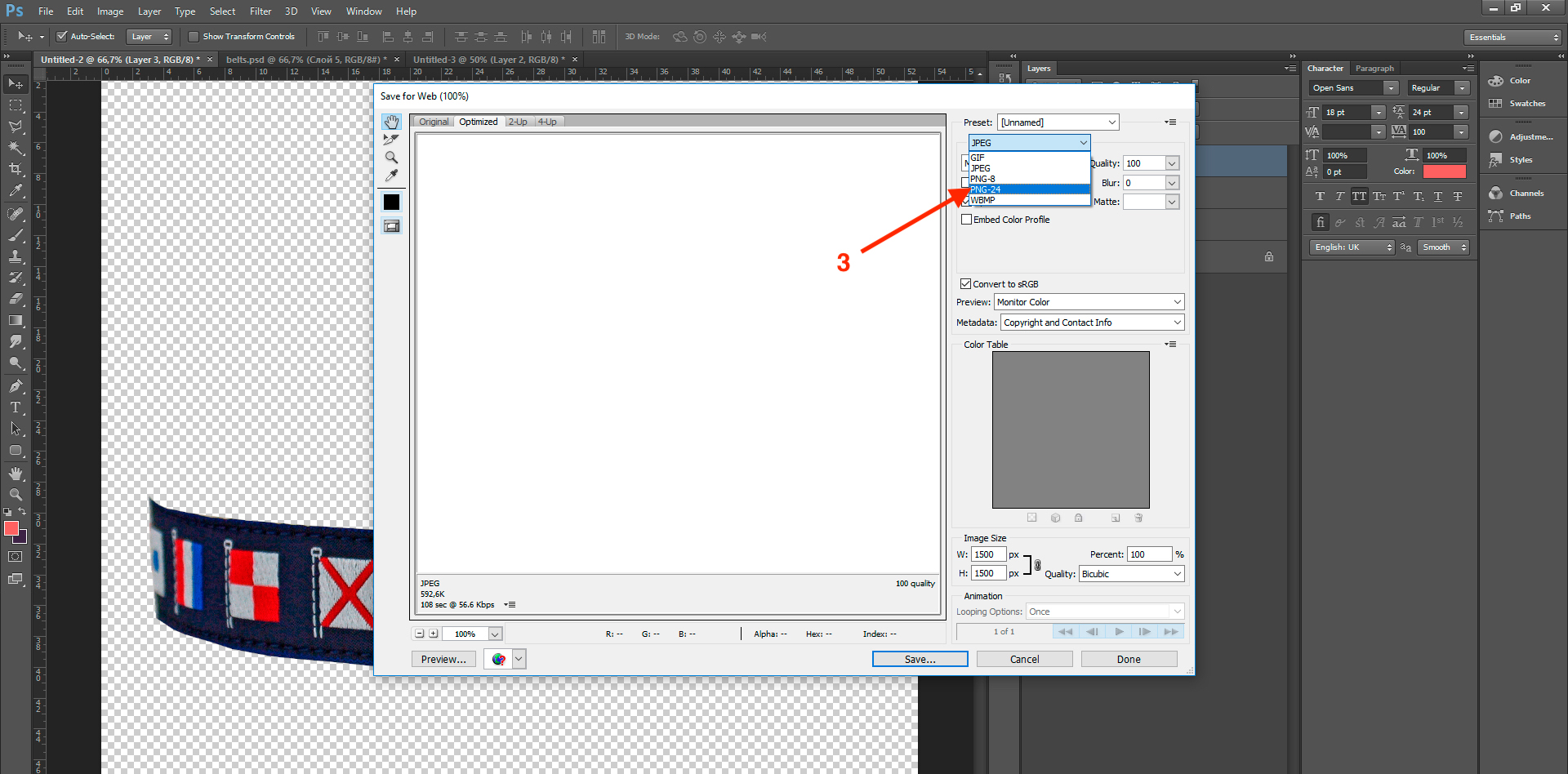Click the Save... button
The image size is (1568, 774).
(920, 659)
